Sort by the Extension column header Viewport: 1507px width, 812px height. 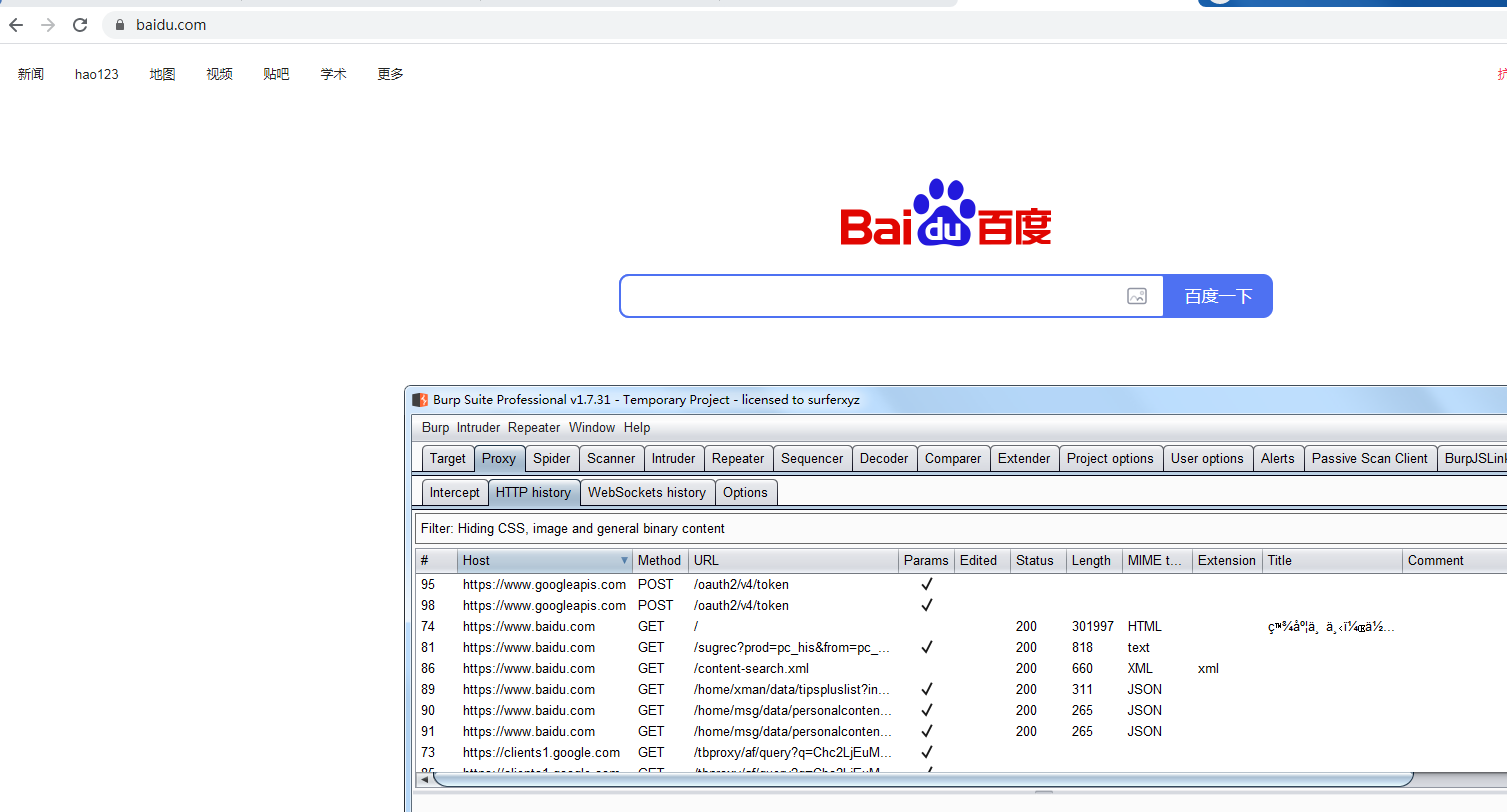click(x=1227, y=560)
